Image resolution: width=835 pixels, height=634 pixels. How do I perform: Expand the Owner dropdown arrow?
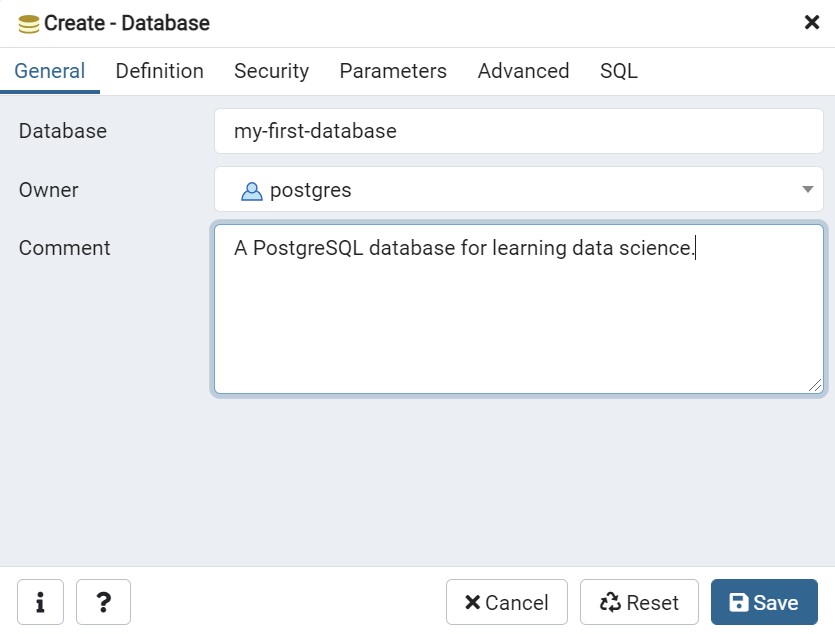click(807, 190)
